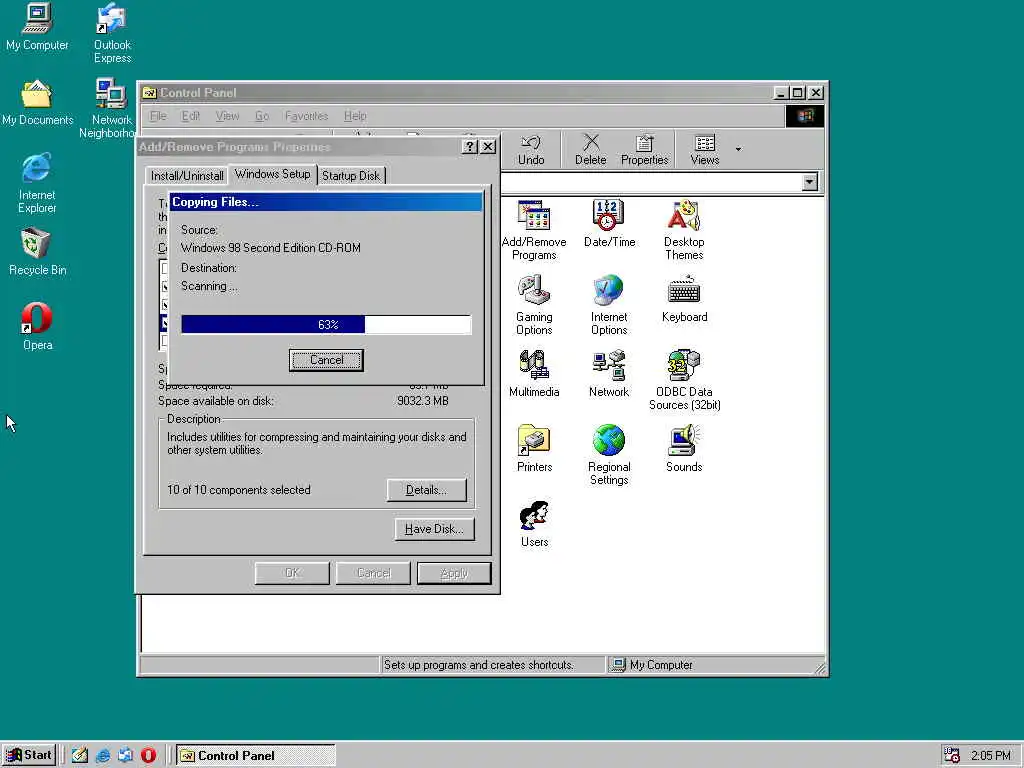Open the Favorites menu
This screenshot has width=1024, height=768.
(306, 116)
